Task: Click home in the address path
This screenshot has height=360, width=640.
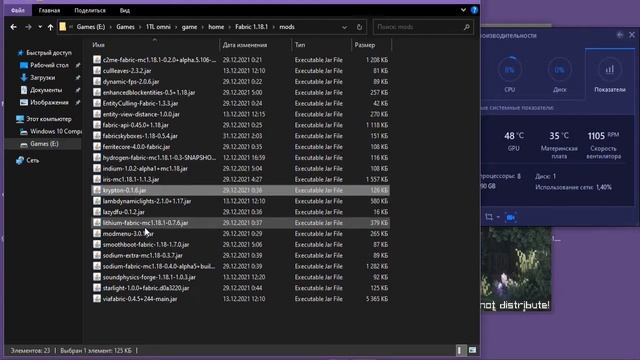Action: tap(216, 27)
